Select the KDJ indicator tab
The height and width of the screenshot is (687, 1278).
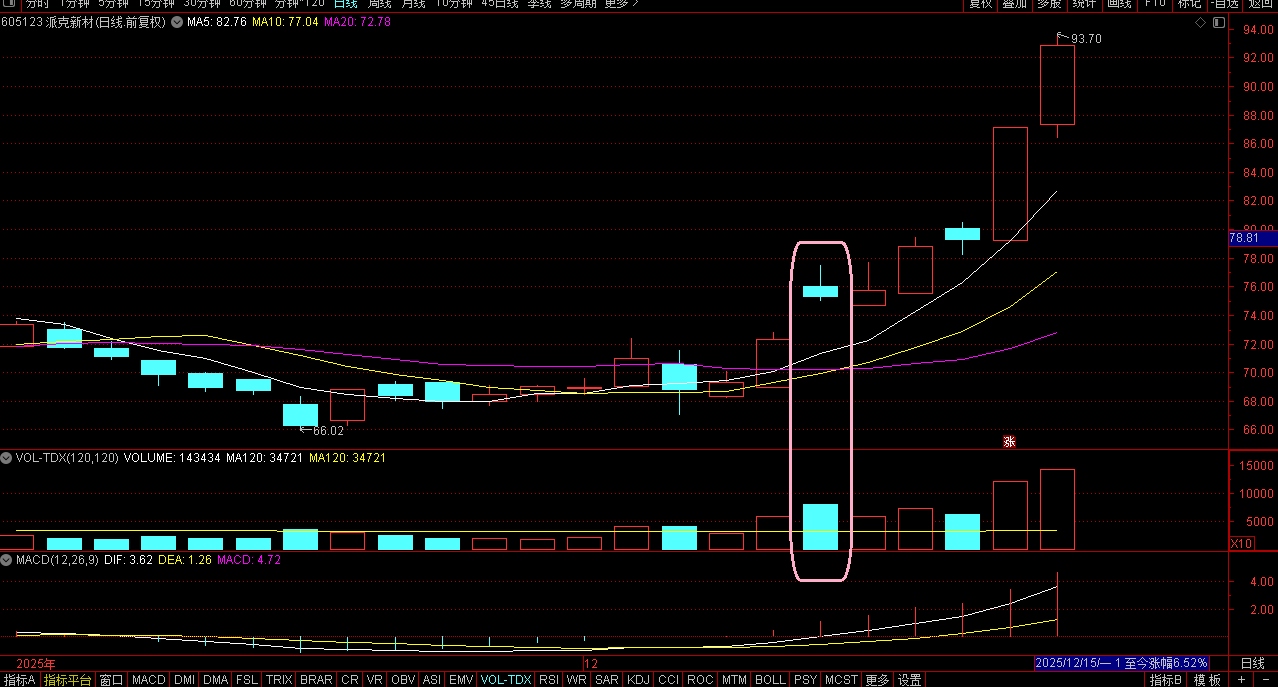coord(638,680)
